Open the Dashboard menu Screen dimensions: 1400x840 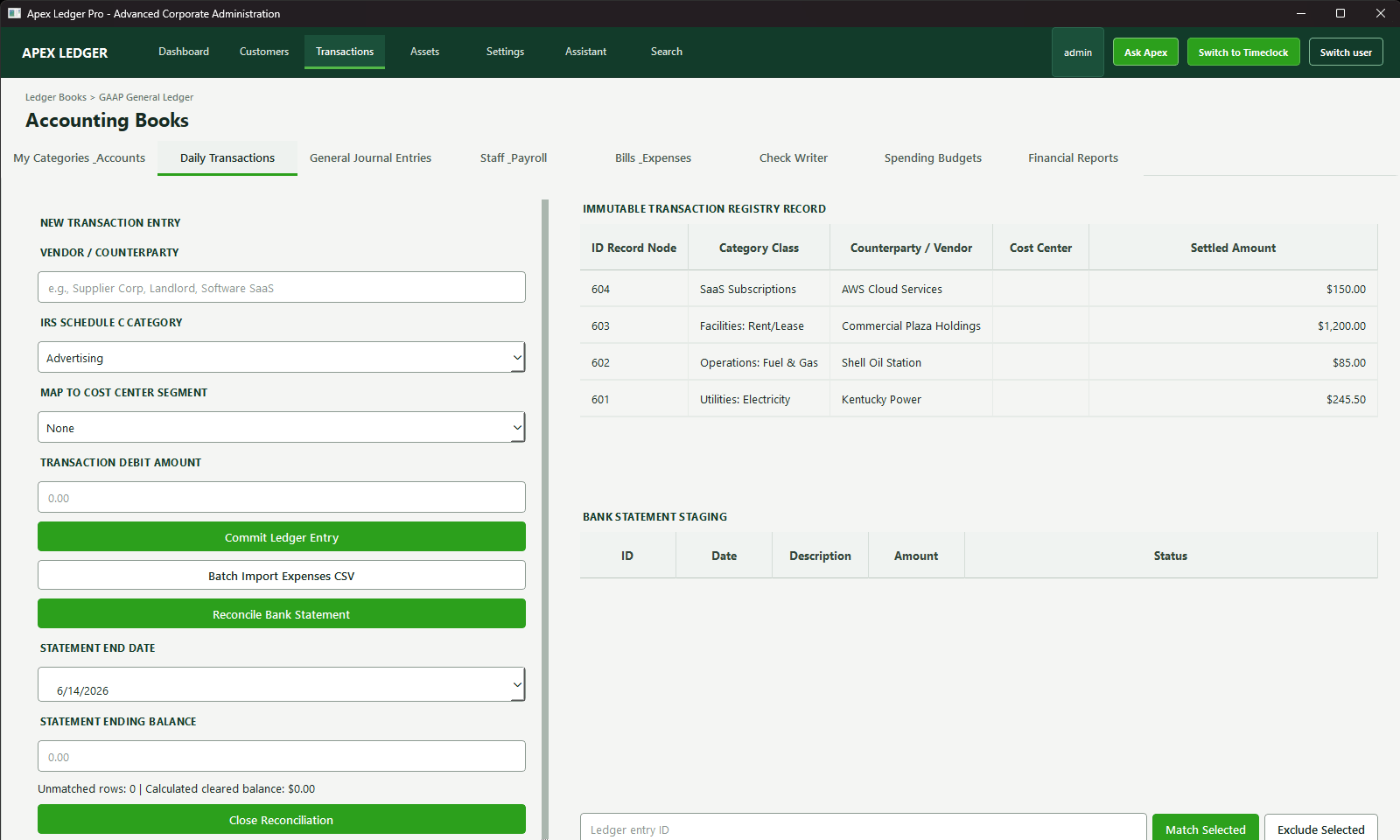pos(184,52)
